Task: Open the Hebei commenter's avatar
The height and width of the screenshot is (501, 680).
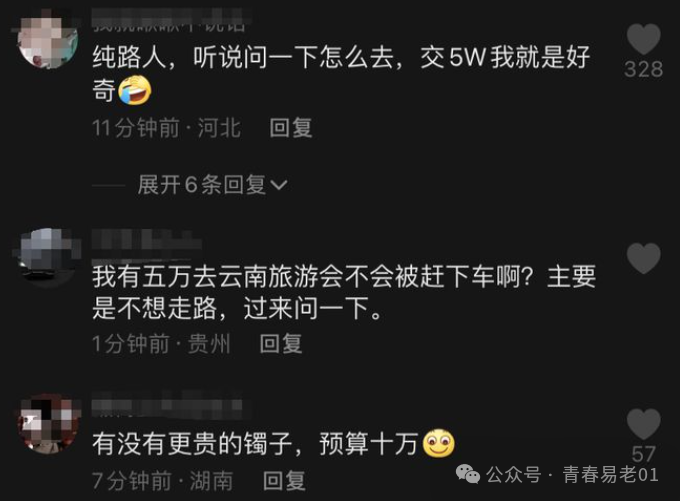Action: 47,39
